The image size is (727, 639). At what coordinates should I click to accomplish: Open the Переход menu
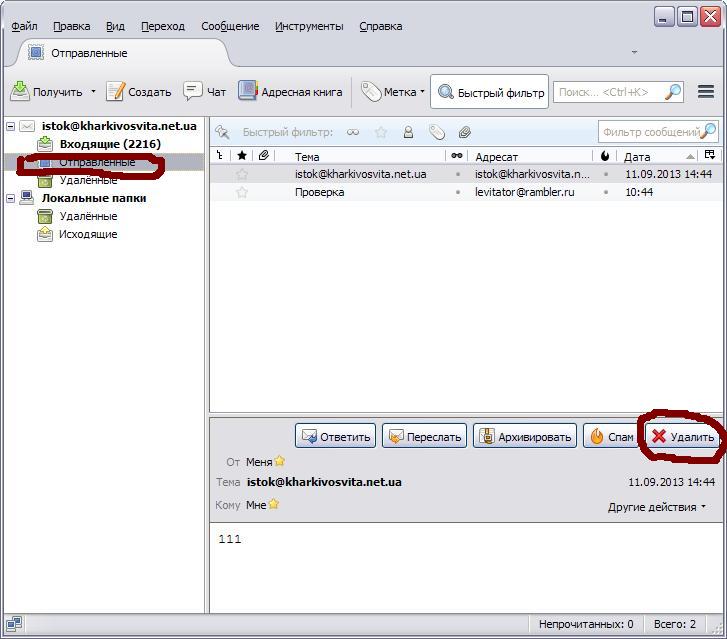point(163,26)
